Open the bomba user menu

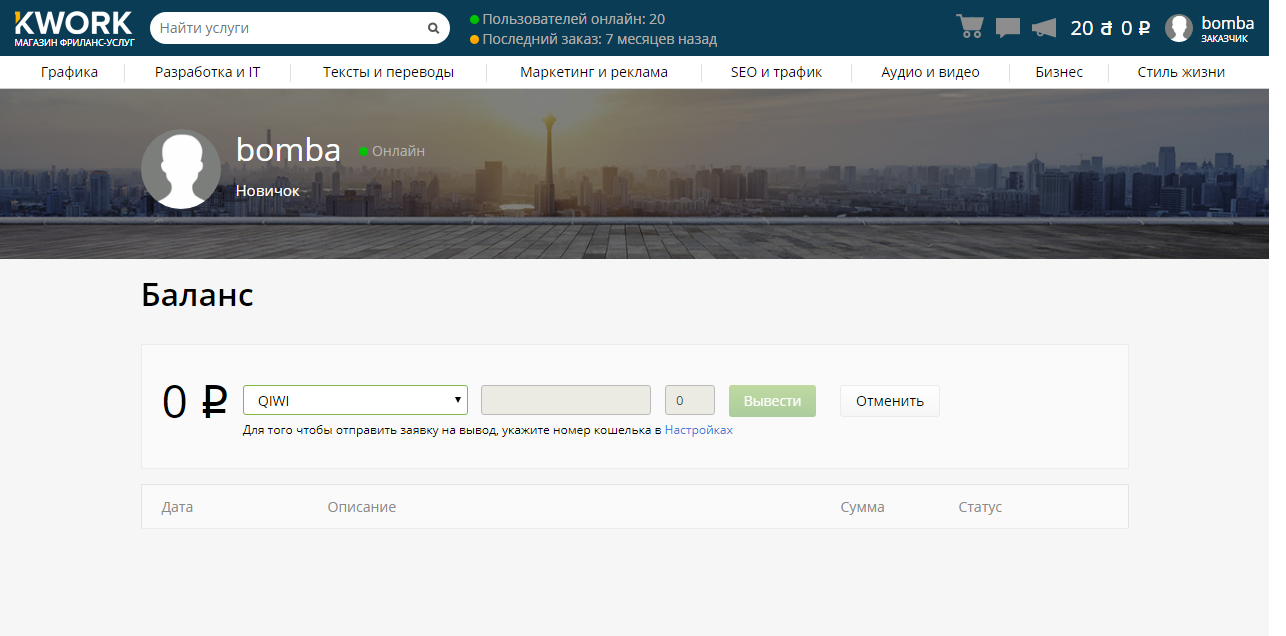tap(1227, 28)
